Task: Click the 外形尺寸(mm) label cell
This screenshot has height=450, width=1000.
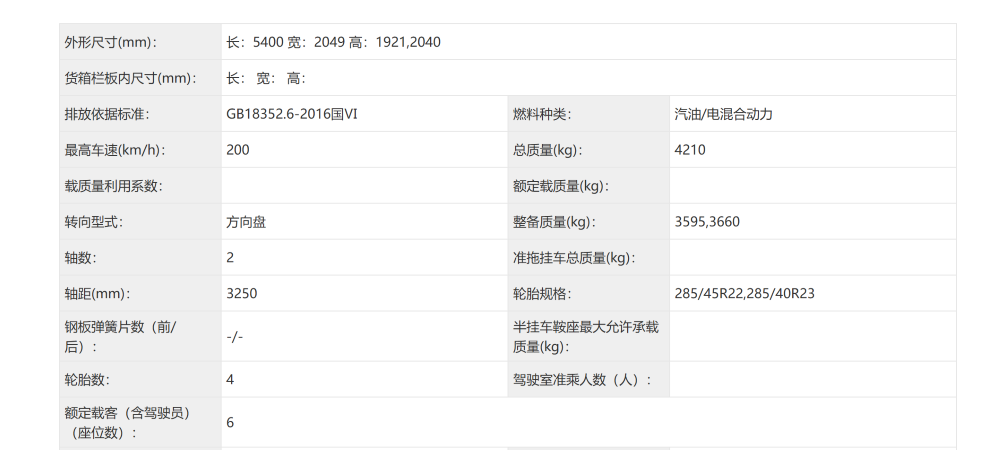Action: [x=111, y=42]
